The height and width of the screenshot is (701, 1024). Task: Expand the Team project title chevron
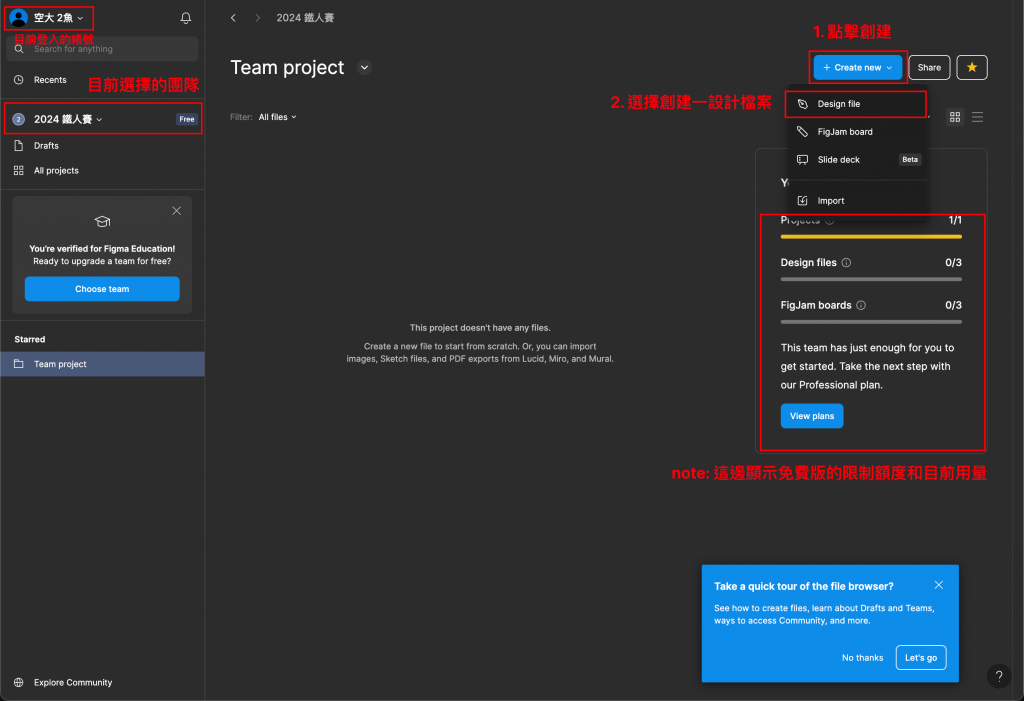click(x=364, y=67)
